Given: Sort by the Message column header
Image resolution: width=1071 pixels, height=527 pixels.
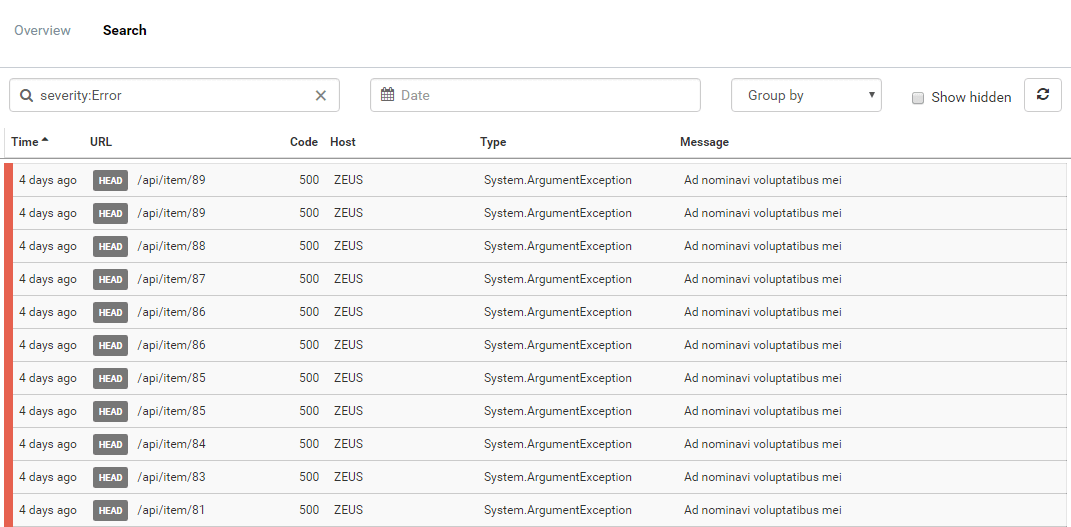Looking at the screenshot, I should tap(704, 142).
